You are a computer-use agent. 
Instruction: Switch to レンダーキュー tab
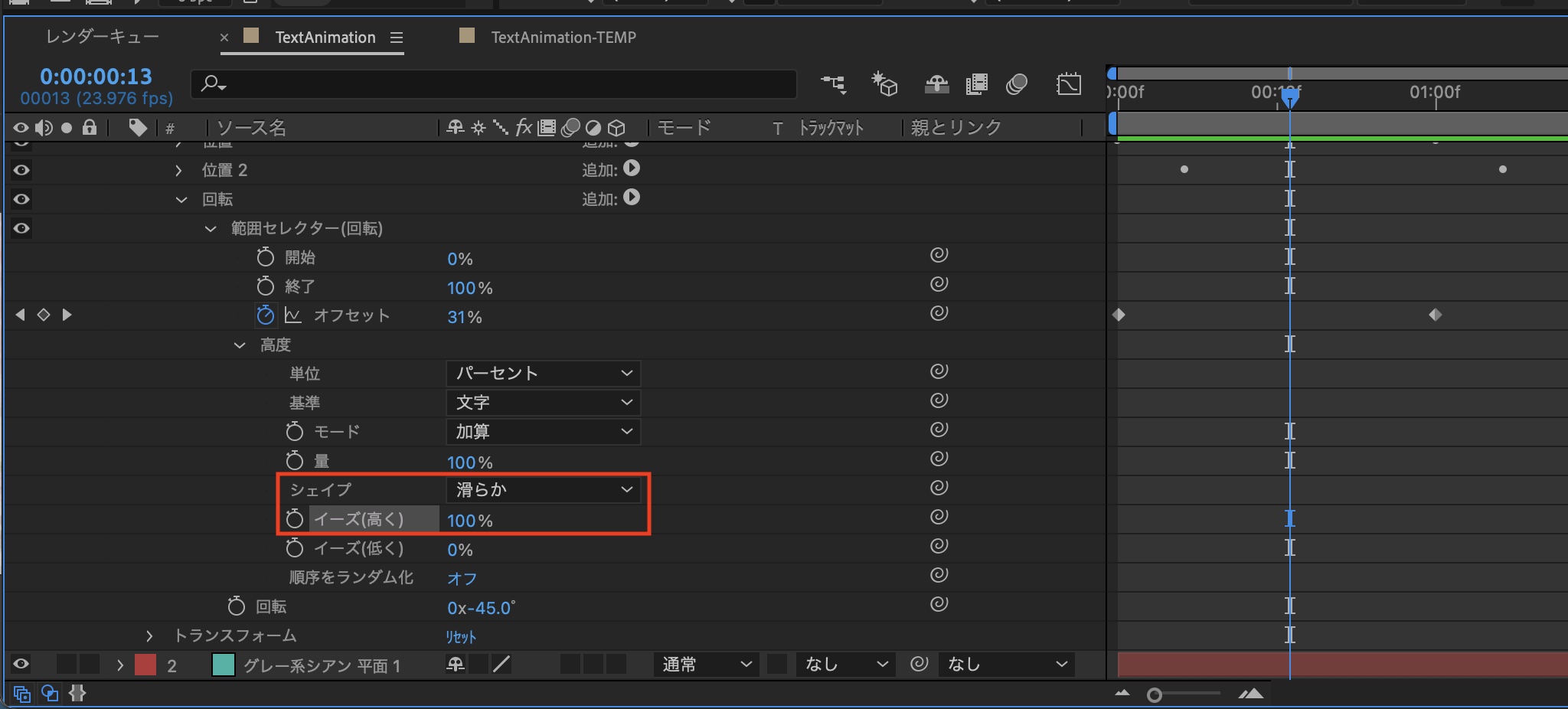point(103,37)
